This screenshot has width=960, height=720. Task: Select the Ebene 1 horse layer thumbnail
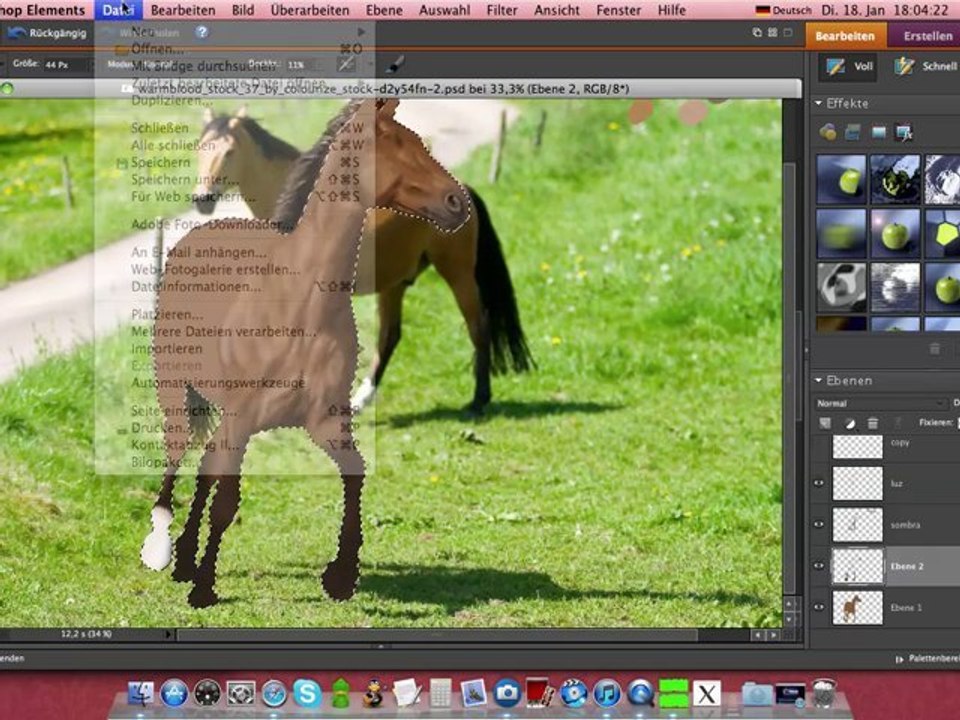[x=857, y=607]
